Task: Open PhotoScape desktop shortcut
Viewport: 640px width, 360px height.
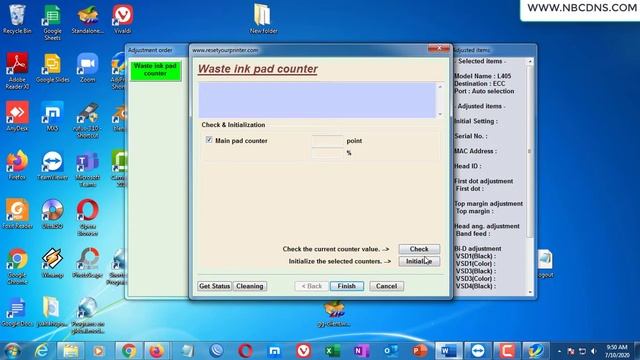Action: tap(87, 263)
